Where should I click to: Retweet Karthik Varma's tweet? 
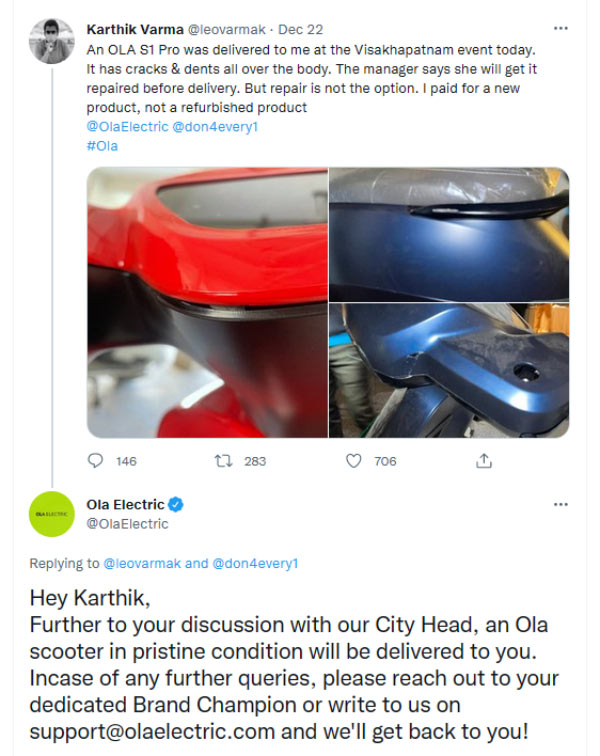click(x=225, y=461)
